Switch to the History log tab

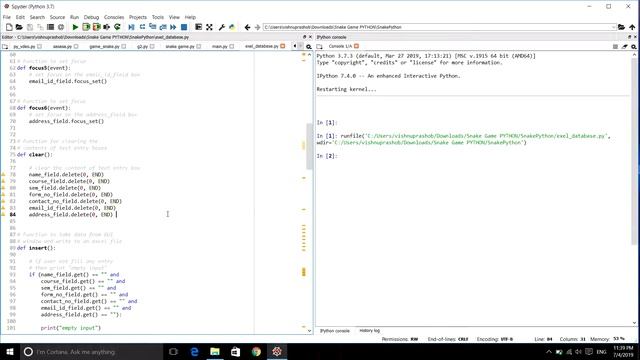(369, 331)
